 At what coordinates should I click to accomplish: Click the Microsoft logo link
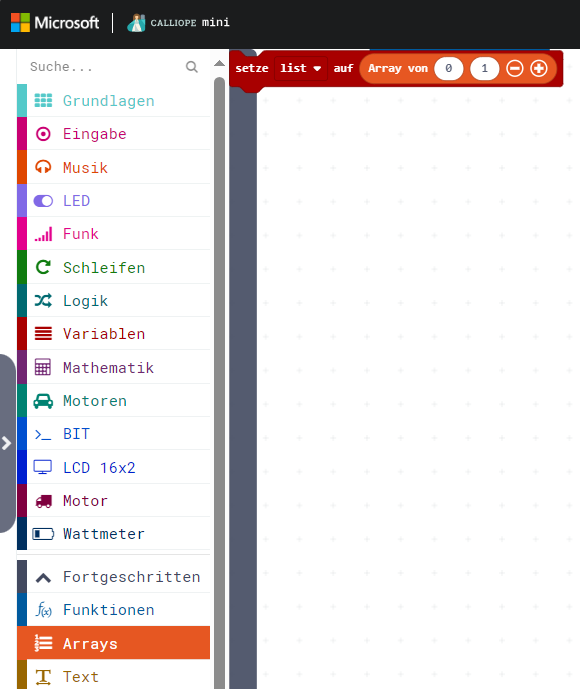coord(55,23)
